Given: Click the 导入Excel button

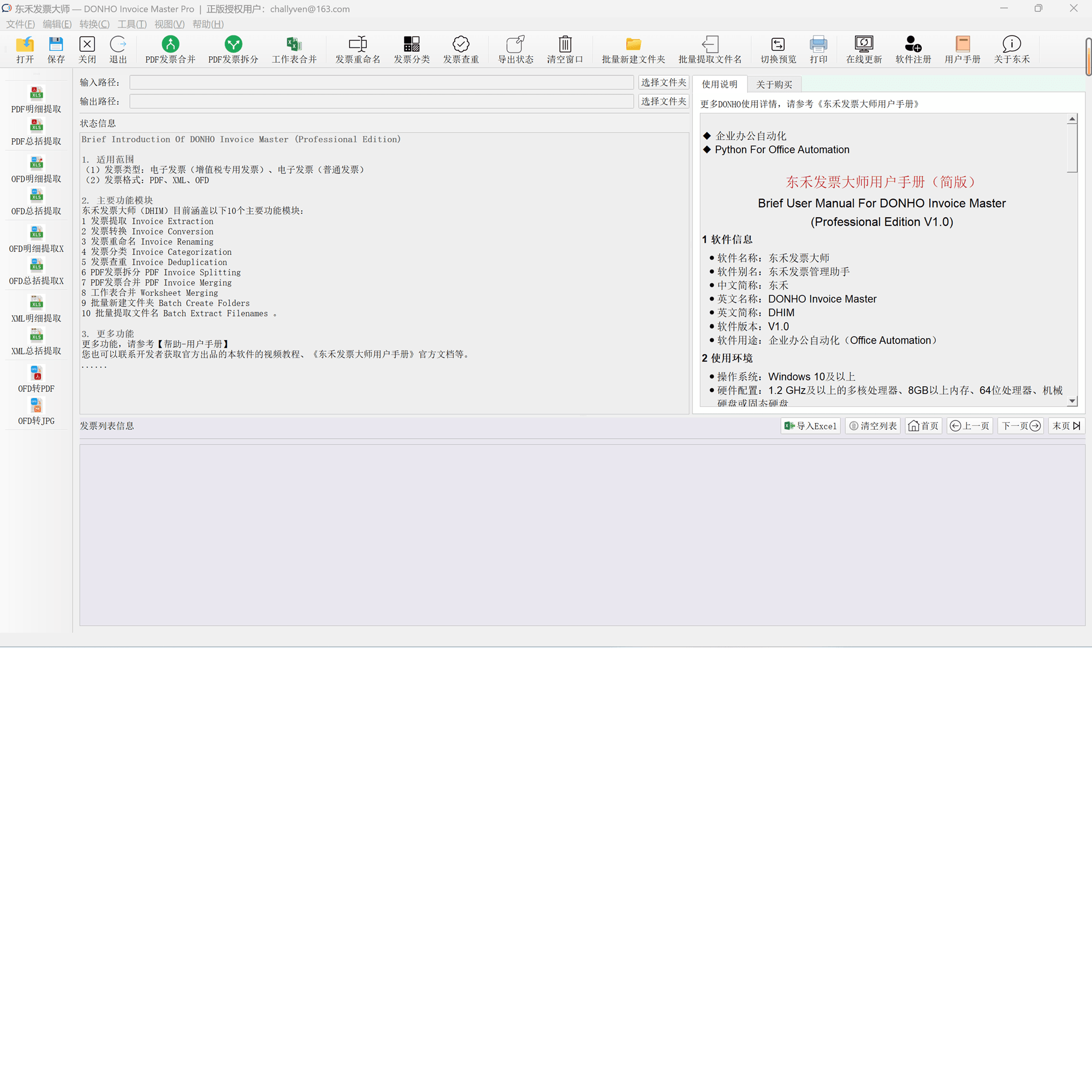Looking at the screenshot, I should tap(810, 426).
